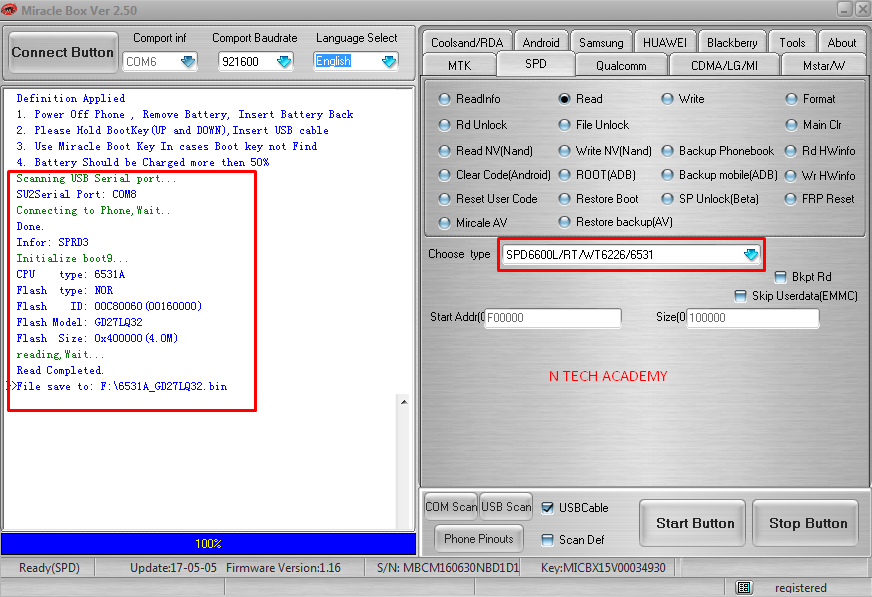Select the SPD tab

536,64
